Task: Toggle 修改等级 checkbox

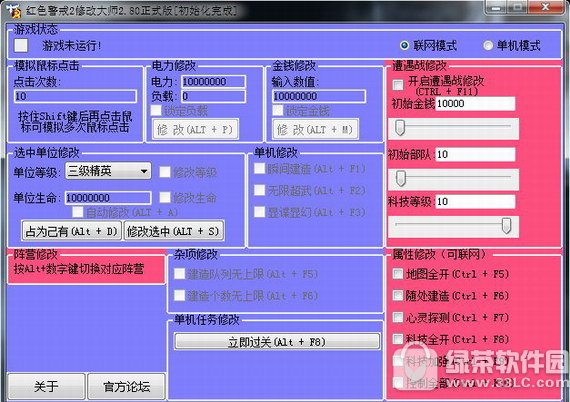Action: point(165,172)
